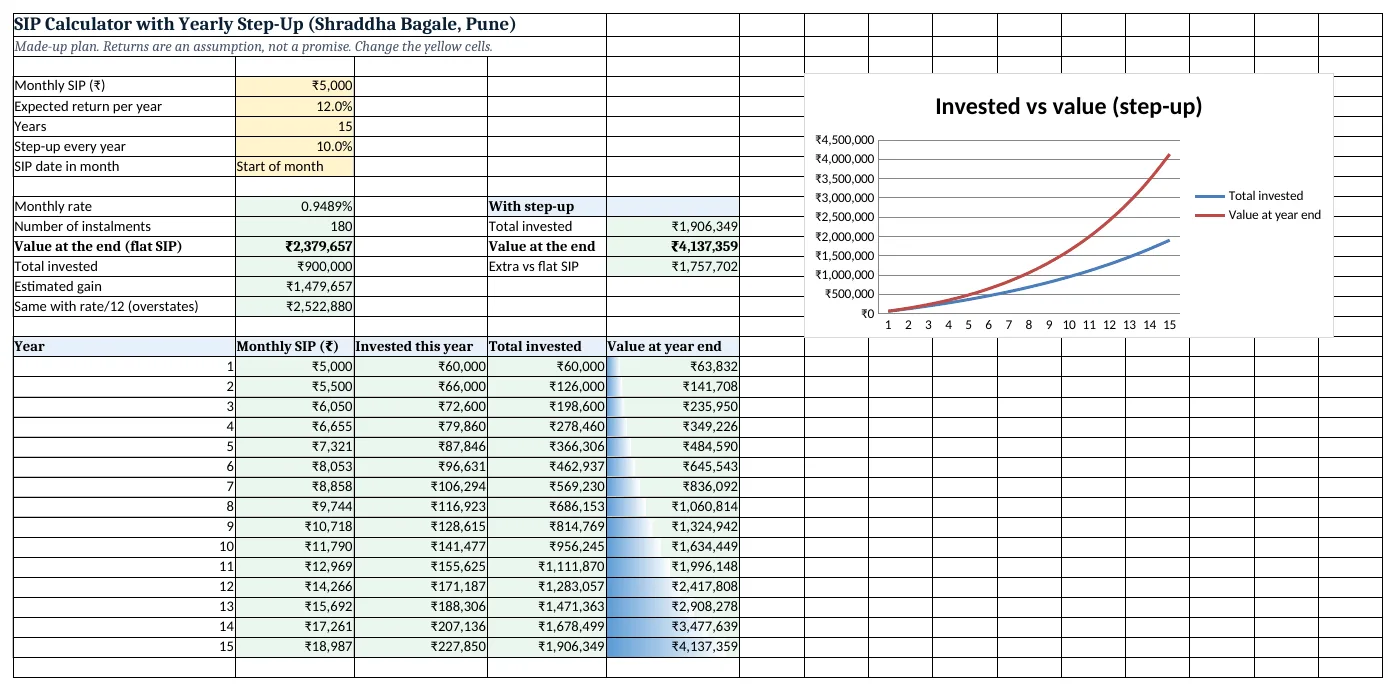Screen dimensions: 1395x690
Task: Select year 4 total invested ₹278,460
Action: coord(546,427)
